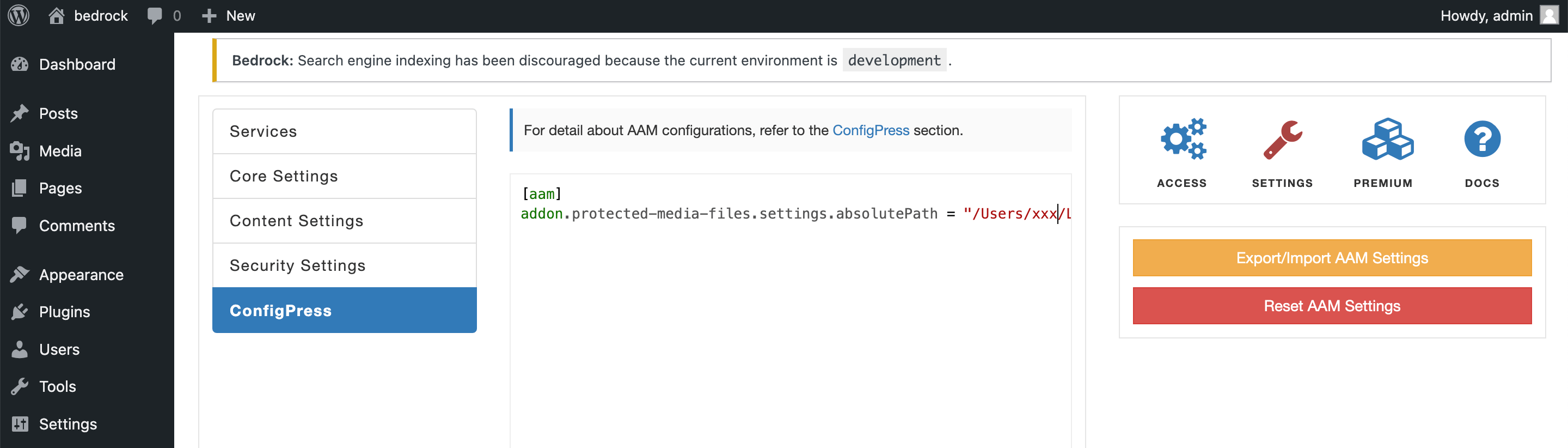
Task: Follow the ConfigPress link in the notice
Action: coord(871,130)
